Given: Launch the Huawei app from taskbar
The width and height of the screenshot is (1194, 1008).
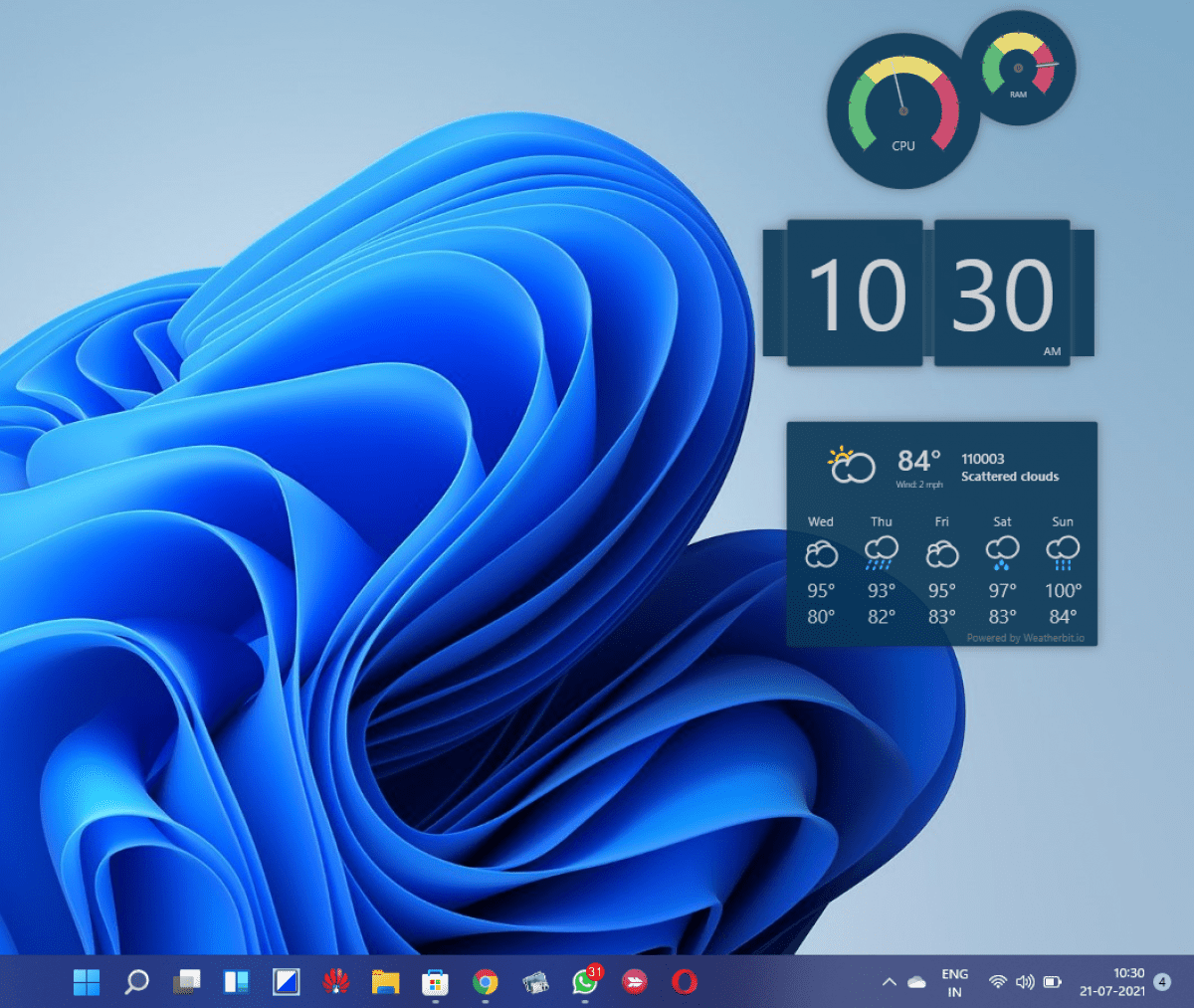Looking at the screenshot, I should coord(335,982).
